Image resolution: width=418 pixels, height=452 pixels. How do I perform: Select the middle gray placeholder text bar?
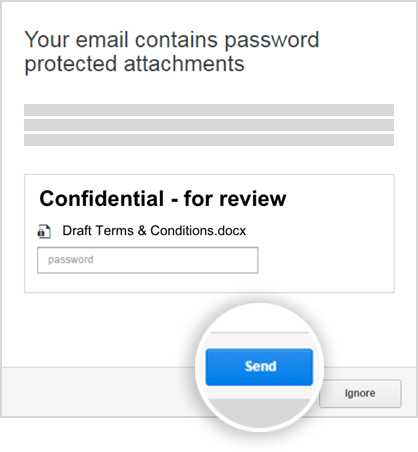coord(209,125)
